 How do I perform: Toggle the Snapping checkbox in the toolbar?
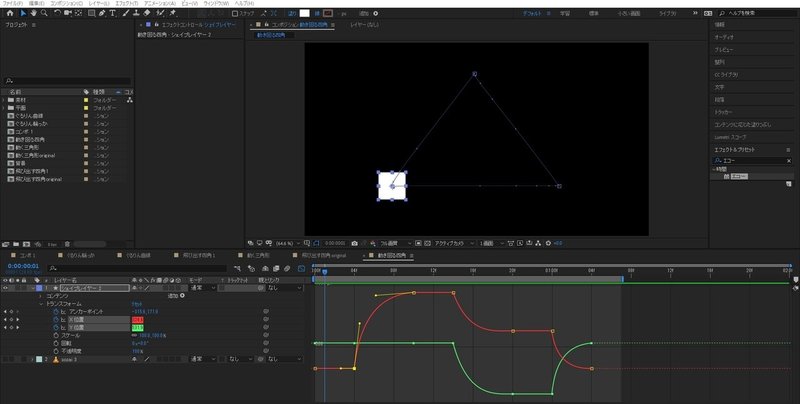pos(235,14)
